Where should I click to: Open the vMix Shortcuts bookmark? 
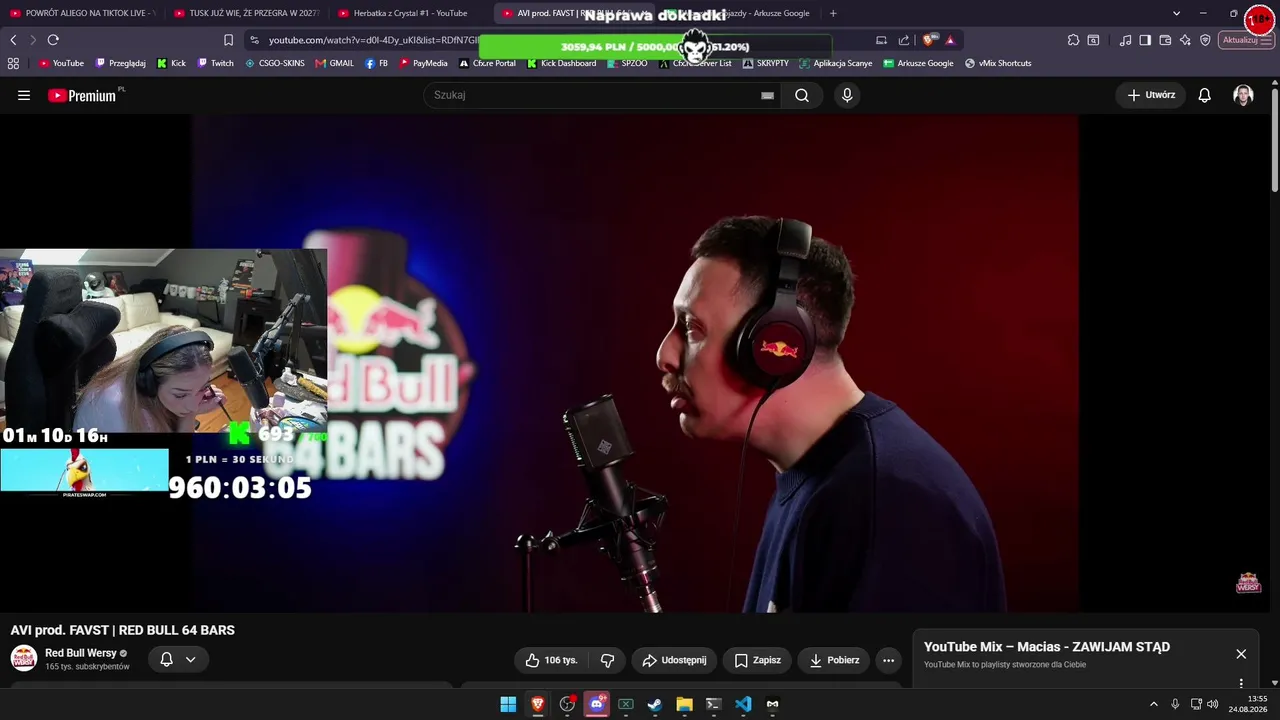(998, 63)
